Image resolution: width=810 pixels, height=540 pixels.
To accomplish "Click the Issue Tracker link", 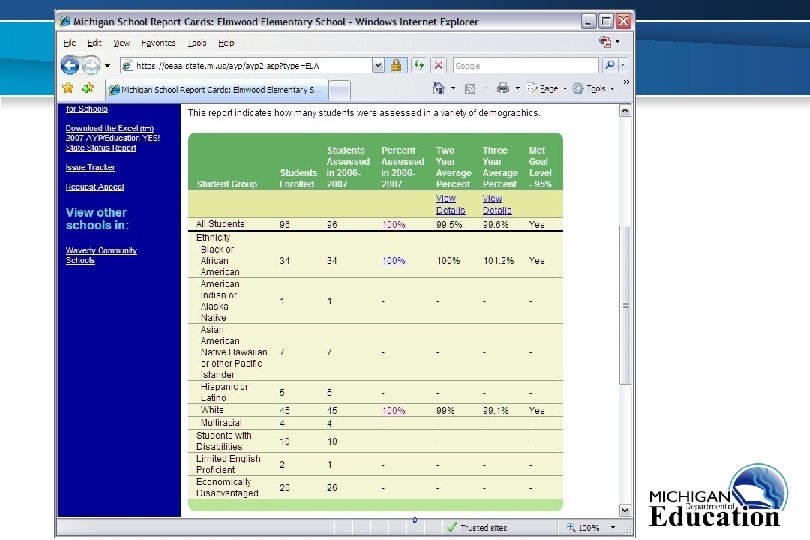I will click(x=90, y=167).
